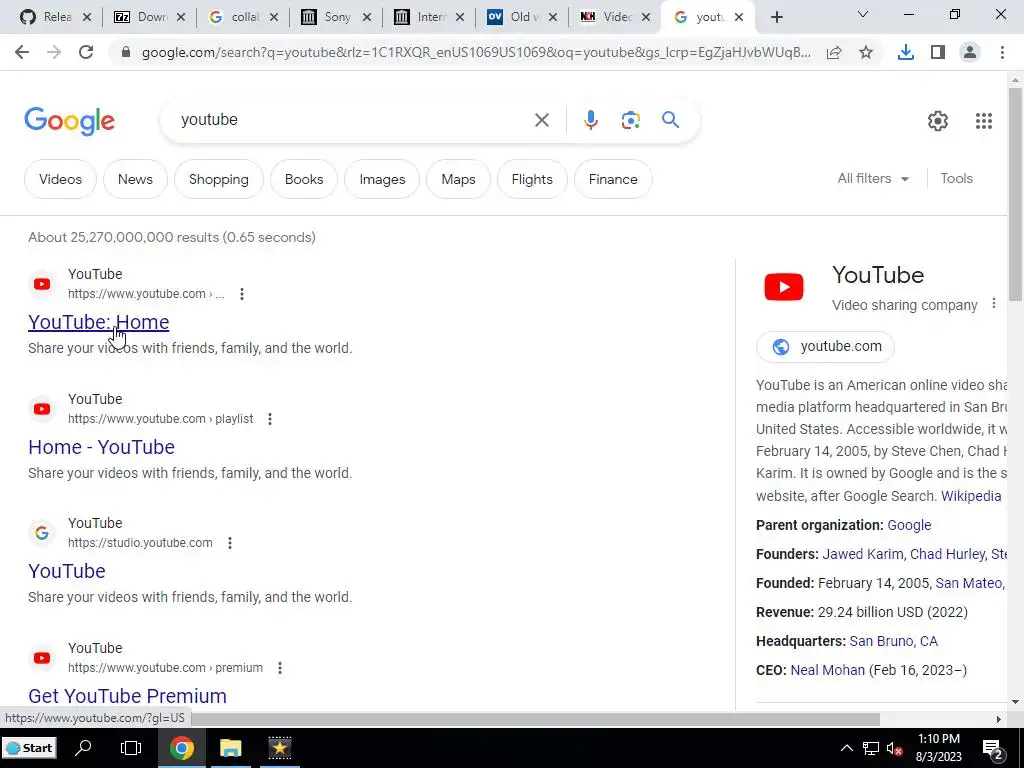Share this page from address bar
The width and height of the screenshot is (1024, 768).
point(834,52)
